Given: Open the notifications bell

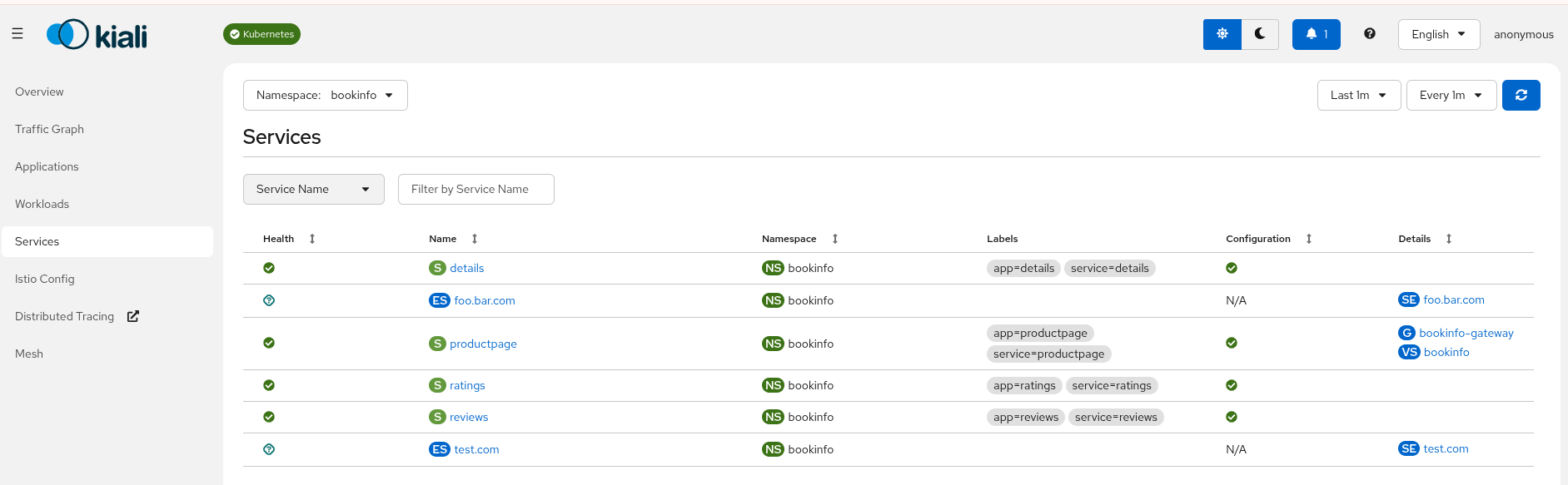Looking at the screenshot, I should tap(1316, 34).
